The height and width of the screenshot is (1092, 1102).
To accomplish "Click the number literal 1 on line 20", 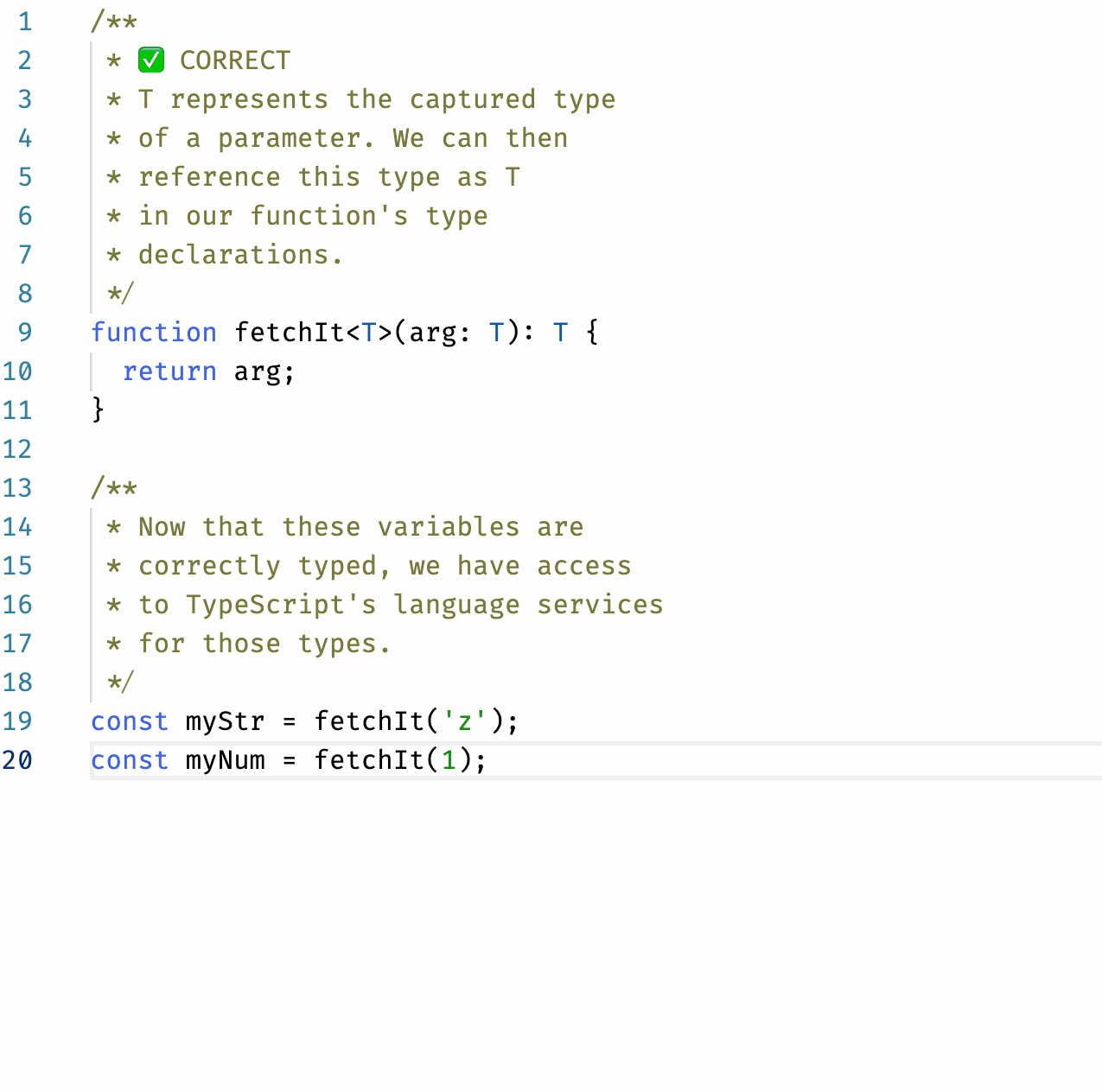I will [x=449, y=759].
